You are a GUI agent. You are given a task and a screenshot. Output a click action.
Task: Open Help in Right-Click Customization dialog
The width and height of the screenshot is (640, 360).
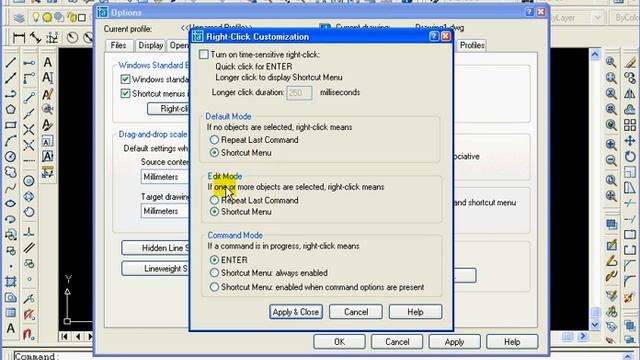(x=415, y=312)
